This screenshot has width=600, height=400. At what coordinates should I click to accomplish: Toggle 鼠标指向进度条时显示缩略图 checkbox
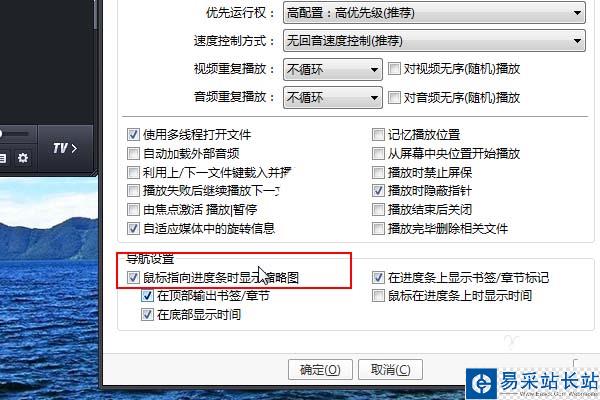(133, 277)
